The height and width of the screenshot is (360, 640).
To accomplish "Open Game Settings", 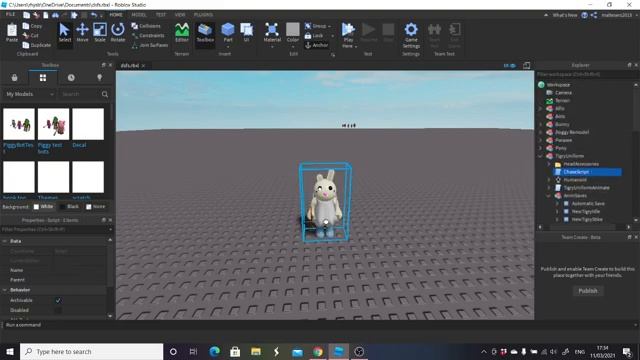I will point(411,35).
